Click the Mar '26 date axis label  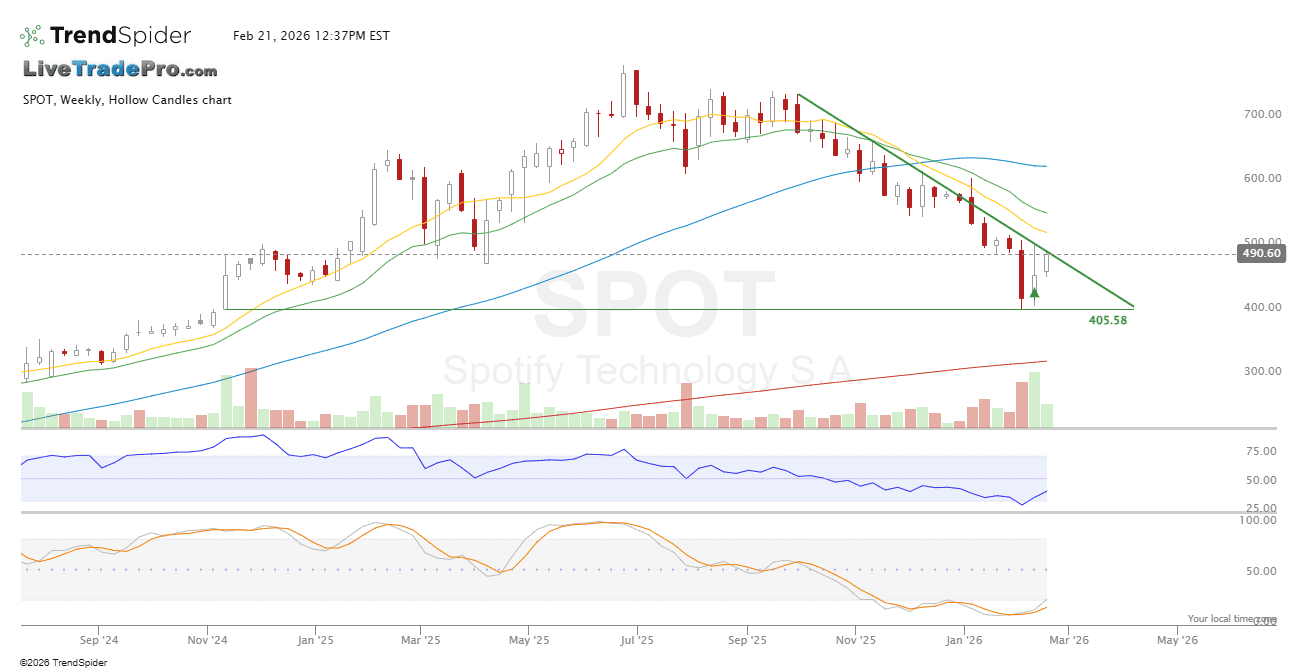(1069, 639)
